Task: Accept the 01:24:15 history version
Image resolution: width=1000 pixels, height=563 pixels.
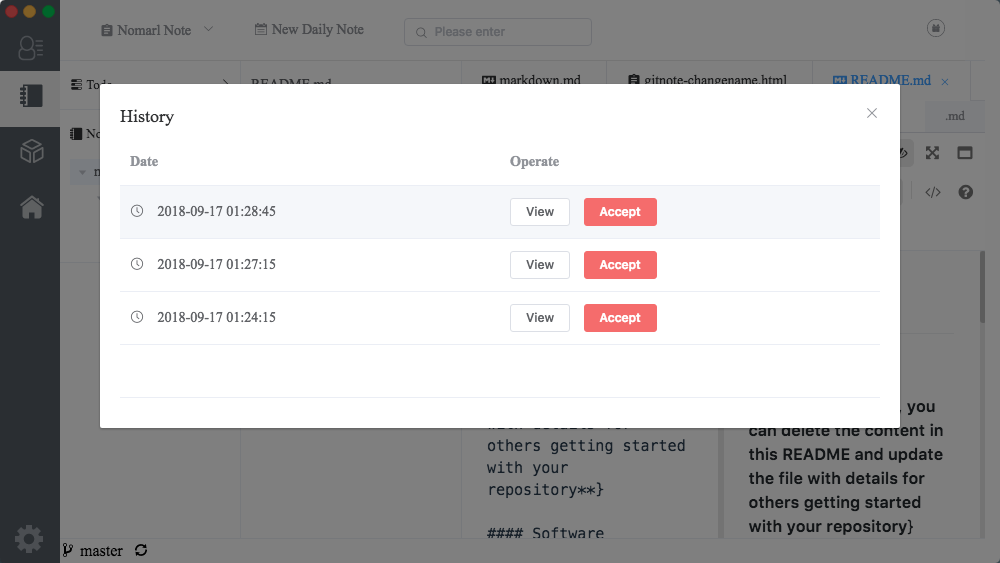Action: pyautogui.click(x=620, y=318)
